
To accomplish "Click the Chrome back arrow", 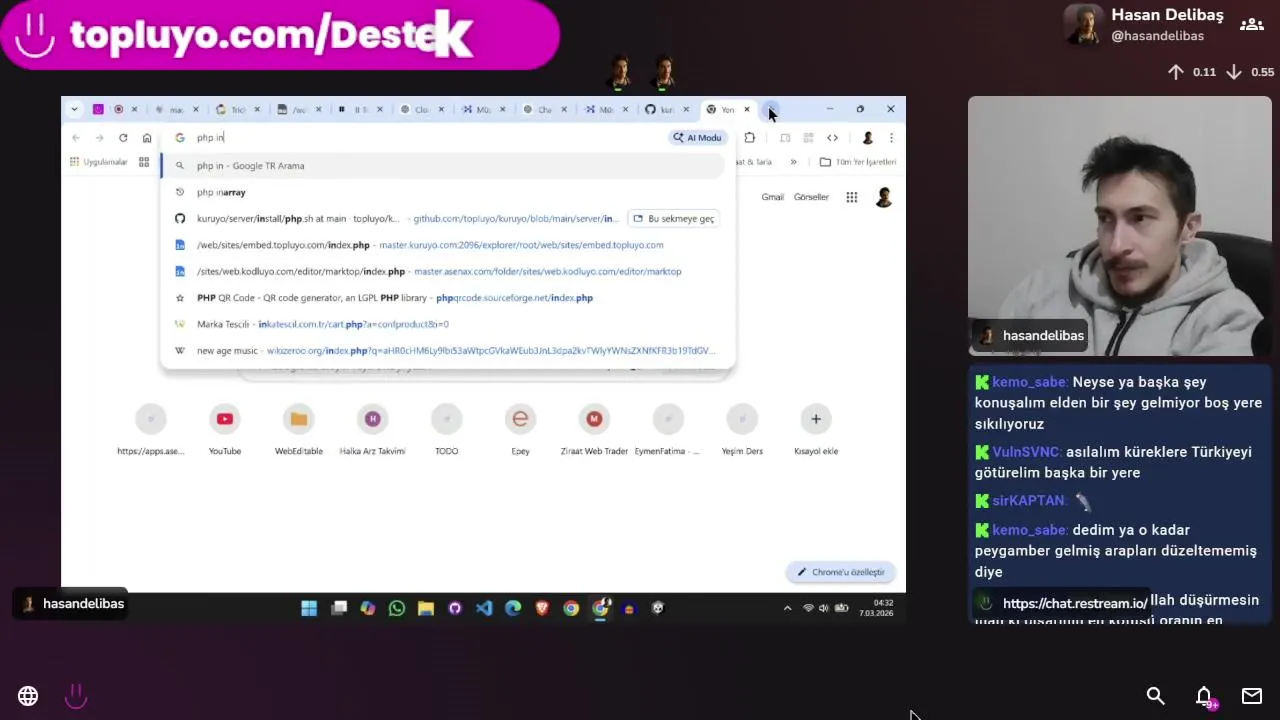I will click(76, 138).
